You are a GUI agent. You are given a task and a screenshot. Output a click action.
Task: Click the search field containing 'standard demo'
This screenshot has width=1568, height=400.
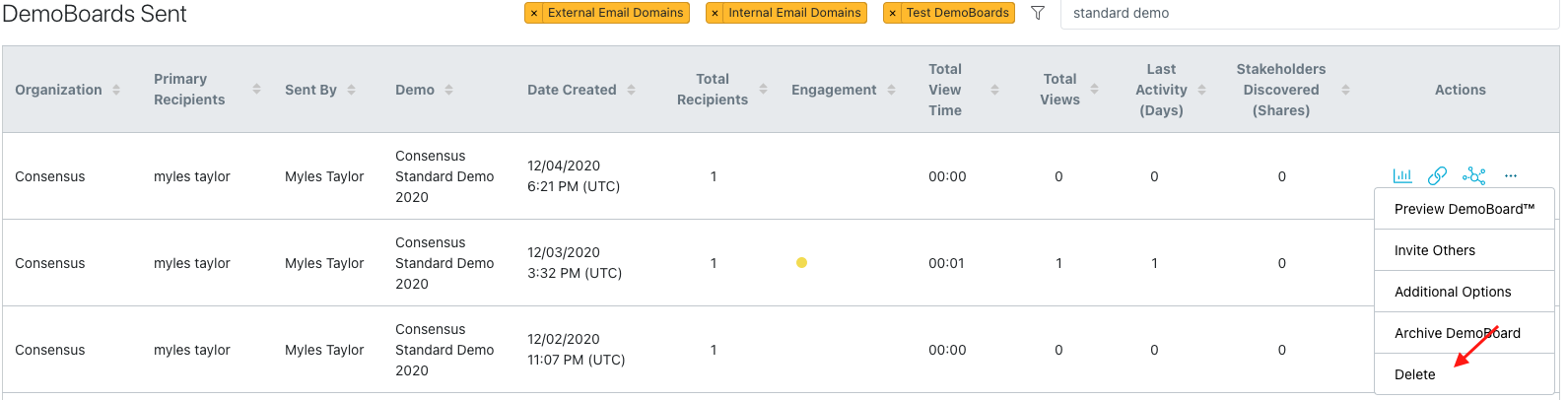pyautogui.click(x=1301, y=14)
